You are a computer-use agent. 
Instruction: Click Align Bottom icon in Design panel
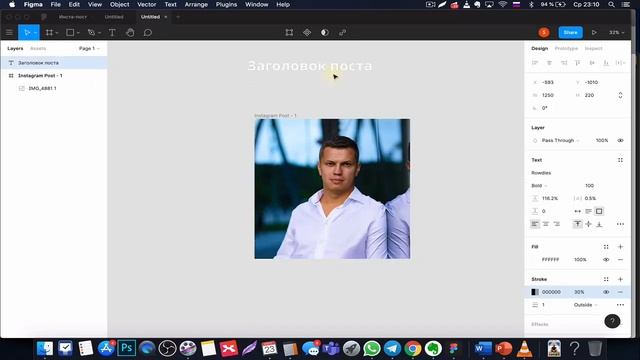point(606,63)
